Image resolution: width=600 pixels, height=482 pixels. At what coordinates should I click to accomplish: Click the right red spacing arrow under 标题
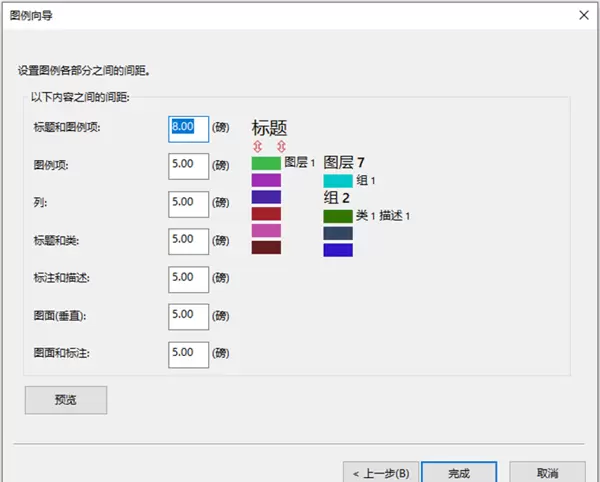coord(281,146)
